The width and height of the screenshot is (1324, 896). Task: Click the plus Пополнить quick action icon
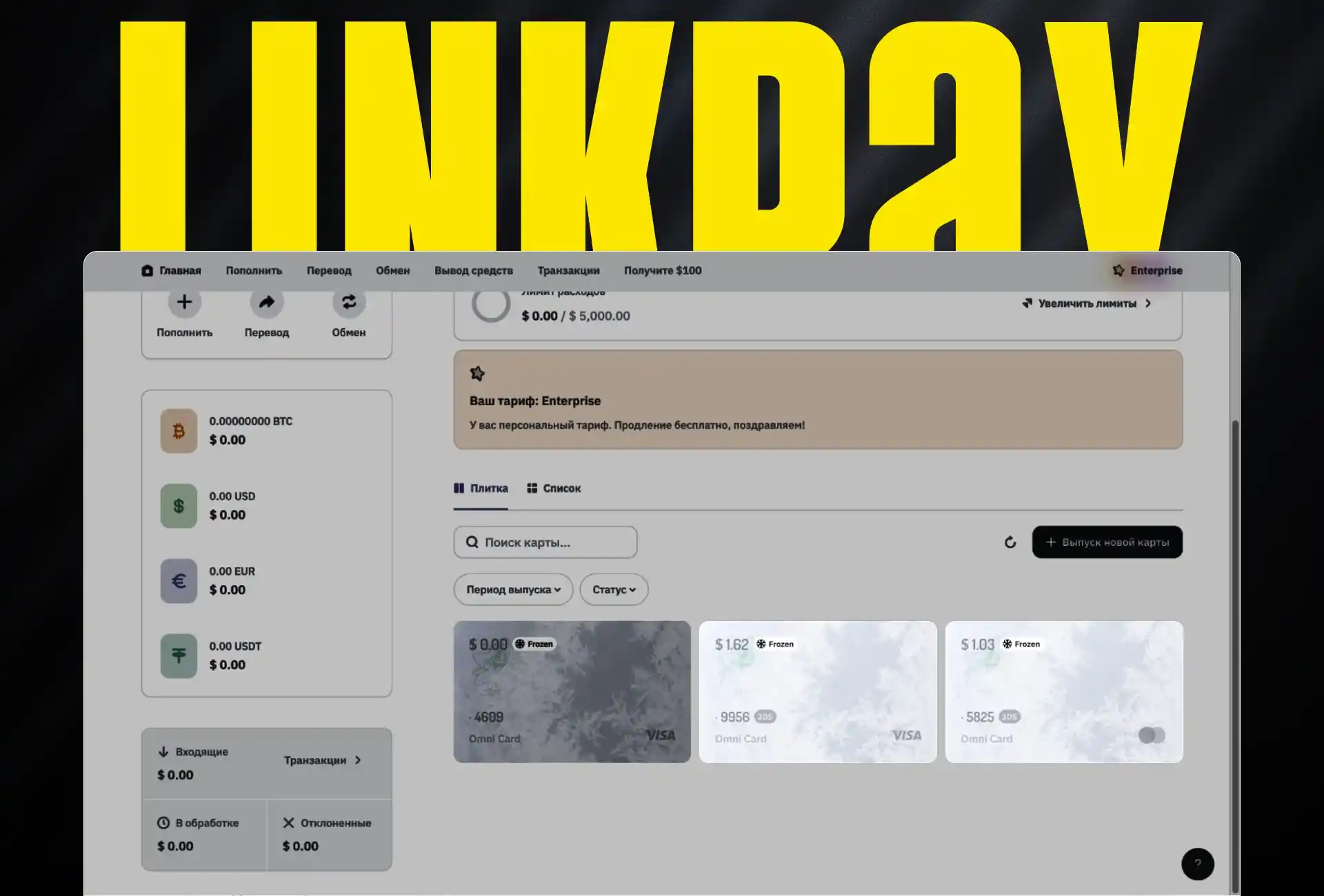pyautogui.click(x=184, y=302)
